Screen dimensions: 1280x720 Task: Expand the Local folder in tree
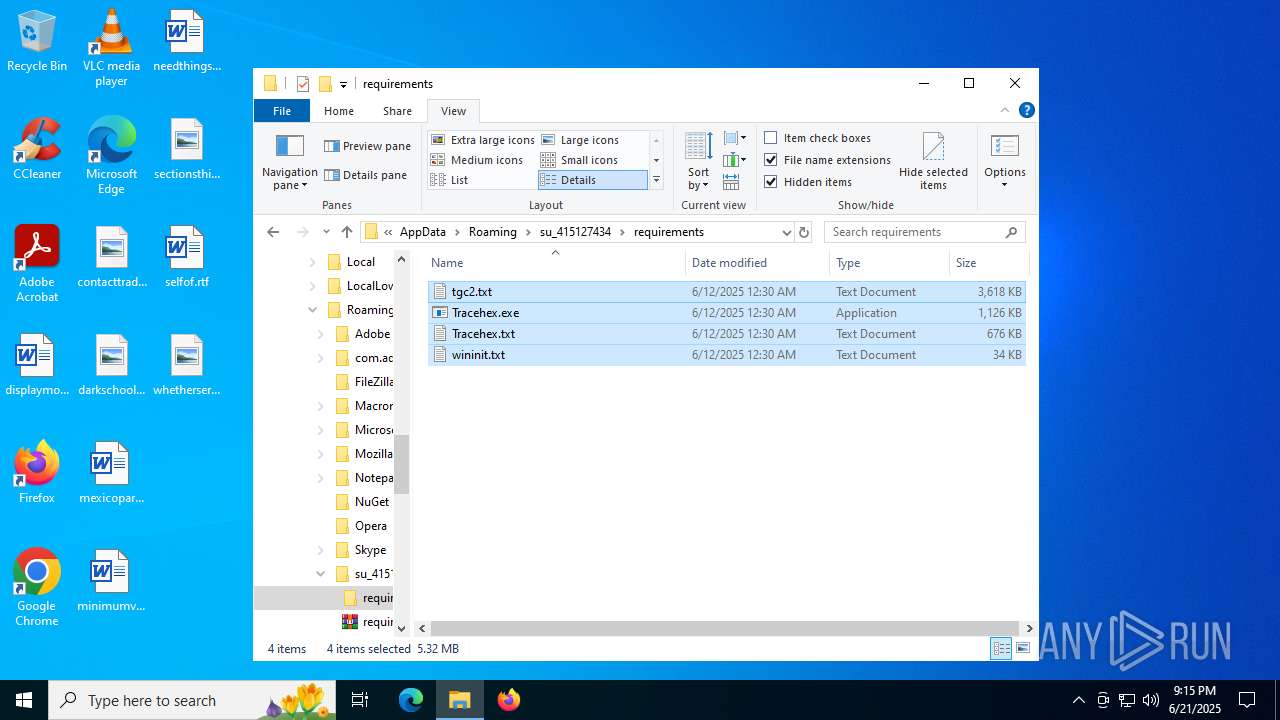click(313, 262)
